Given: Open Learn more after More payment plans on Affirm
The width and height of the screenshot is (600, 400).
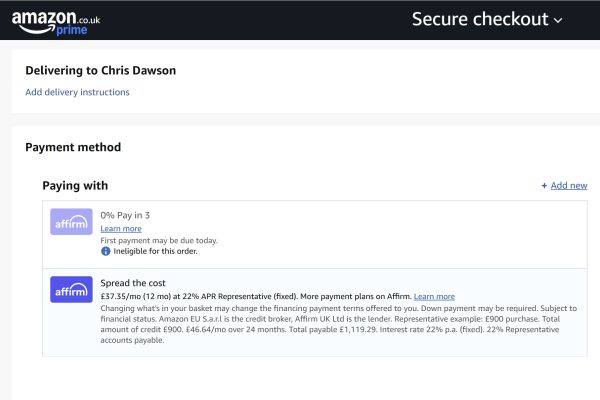Looking at the screenshot, I should [434, 296].
